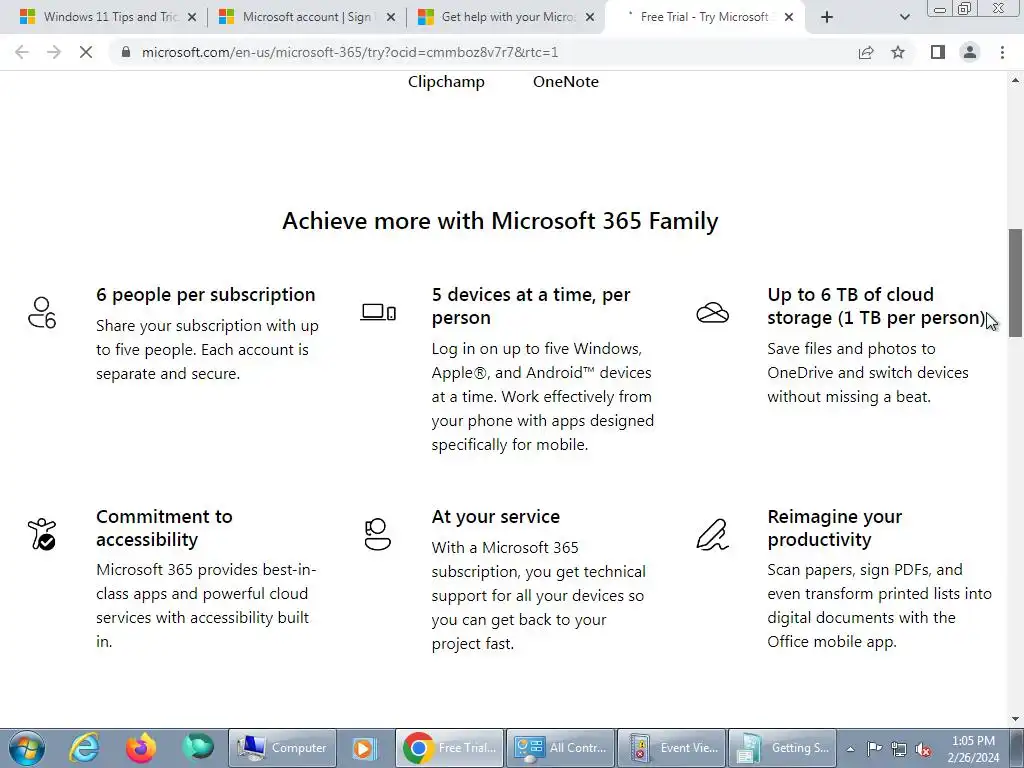The image size is (1024, 768).
Task: Click the cloud storage OneDrive icon
Action: tap(712, 313)
